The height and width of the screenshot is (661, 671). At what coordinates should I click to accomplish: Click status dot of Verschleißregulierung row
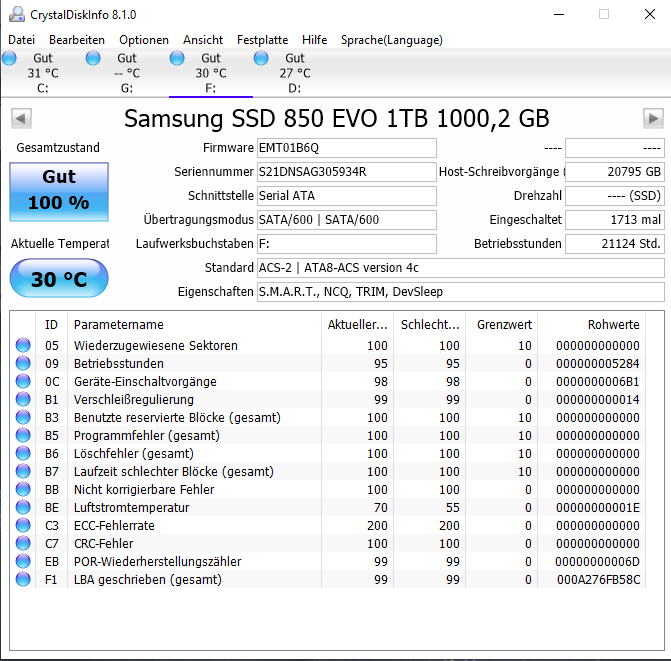point(23,399)
